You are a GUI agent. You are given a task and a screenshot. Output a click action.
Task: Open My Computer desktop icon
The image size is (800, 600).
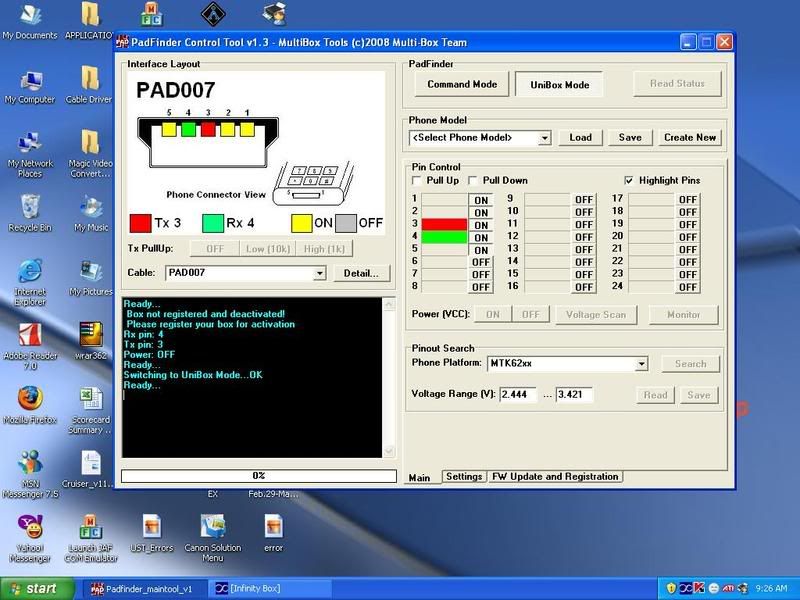(30, 87)
